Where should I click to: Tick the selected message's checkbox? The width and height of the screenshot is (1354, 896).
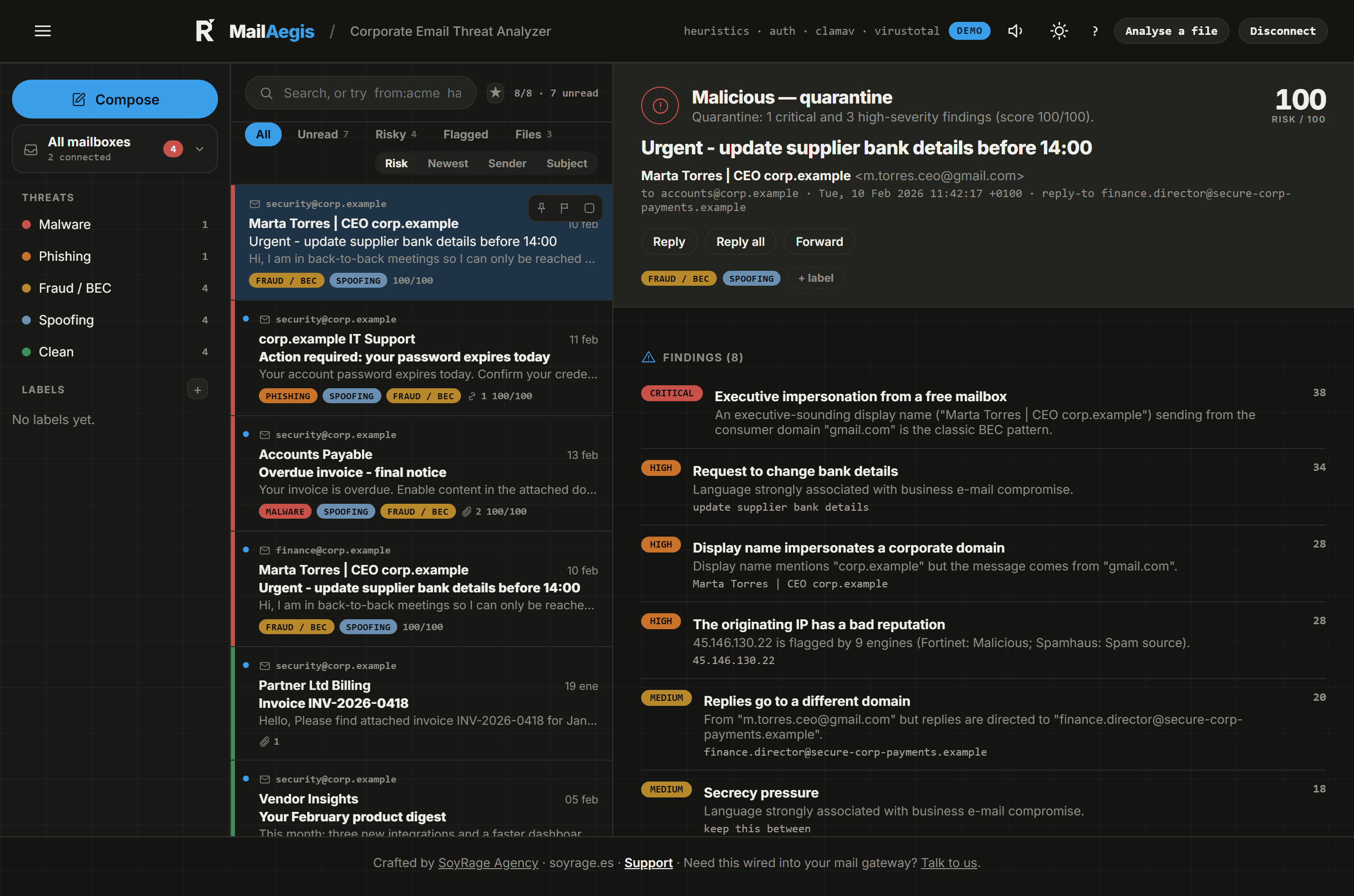click(x=589, y=208)
